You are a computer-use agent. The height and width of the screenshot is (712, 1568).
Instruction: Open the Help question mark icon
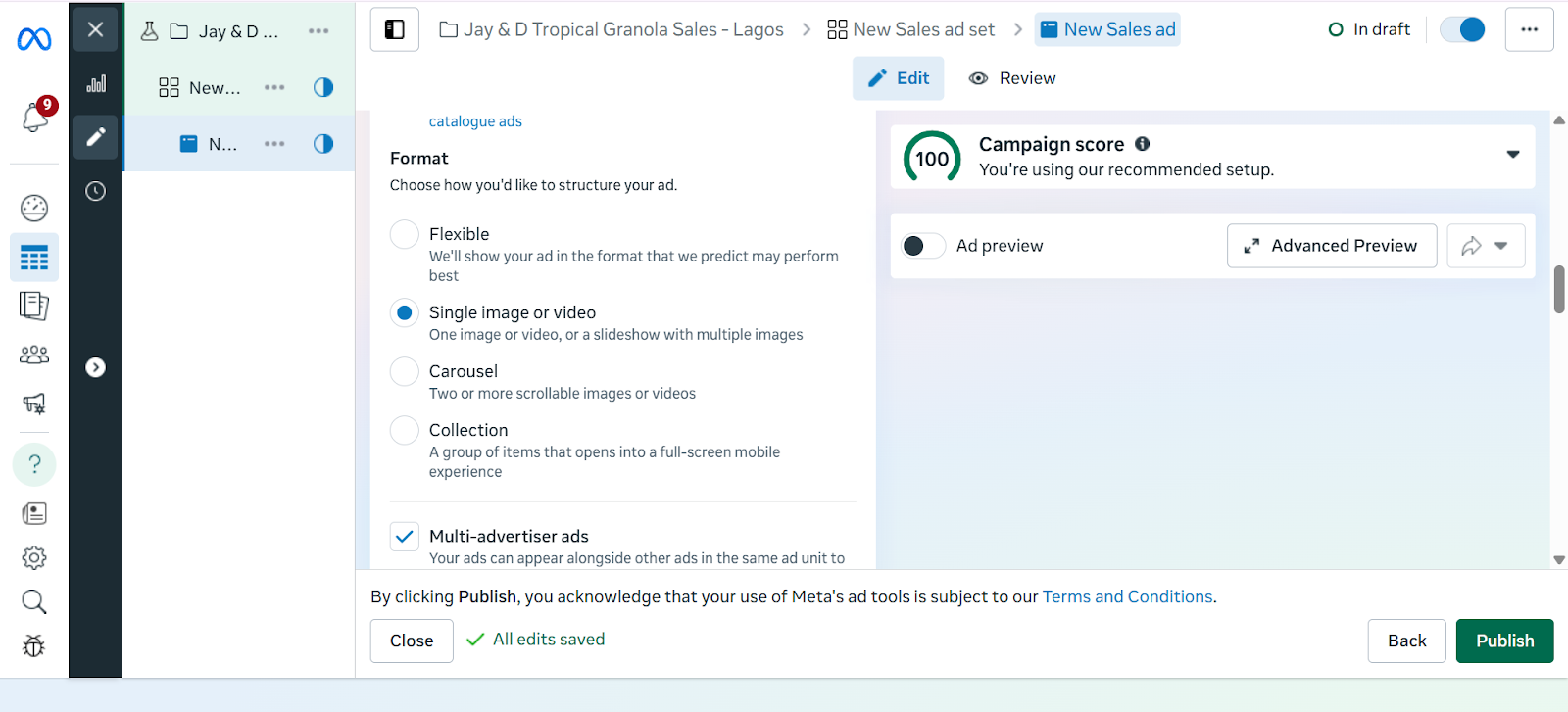click(x=34, y=463)
